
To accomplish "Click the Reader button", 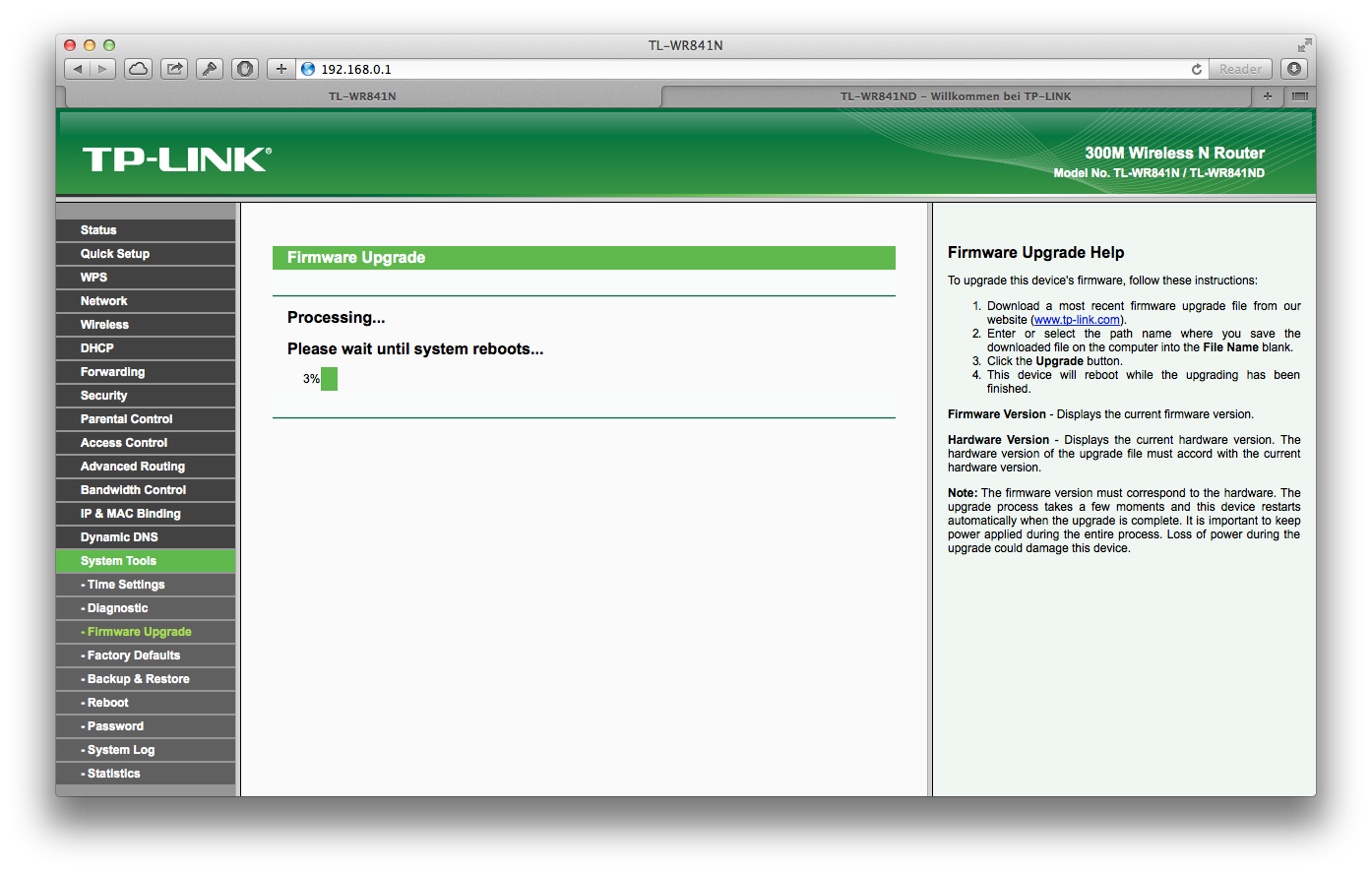I will point(1240,69).
